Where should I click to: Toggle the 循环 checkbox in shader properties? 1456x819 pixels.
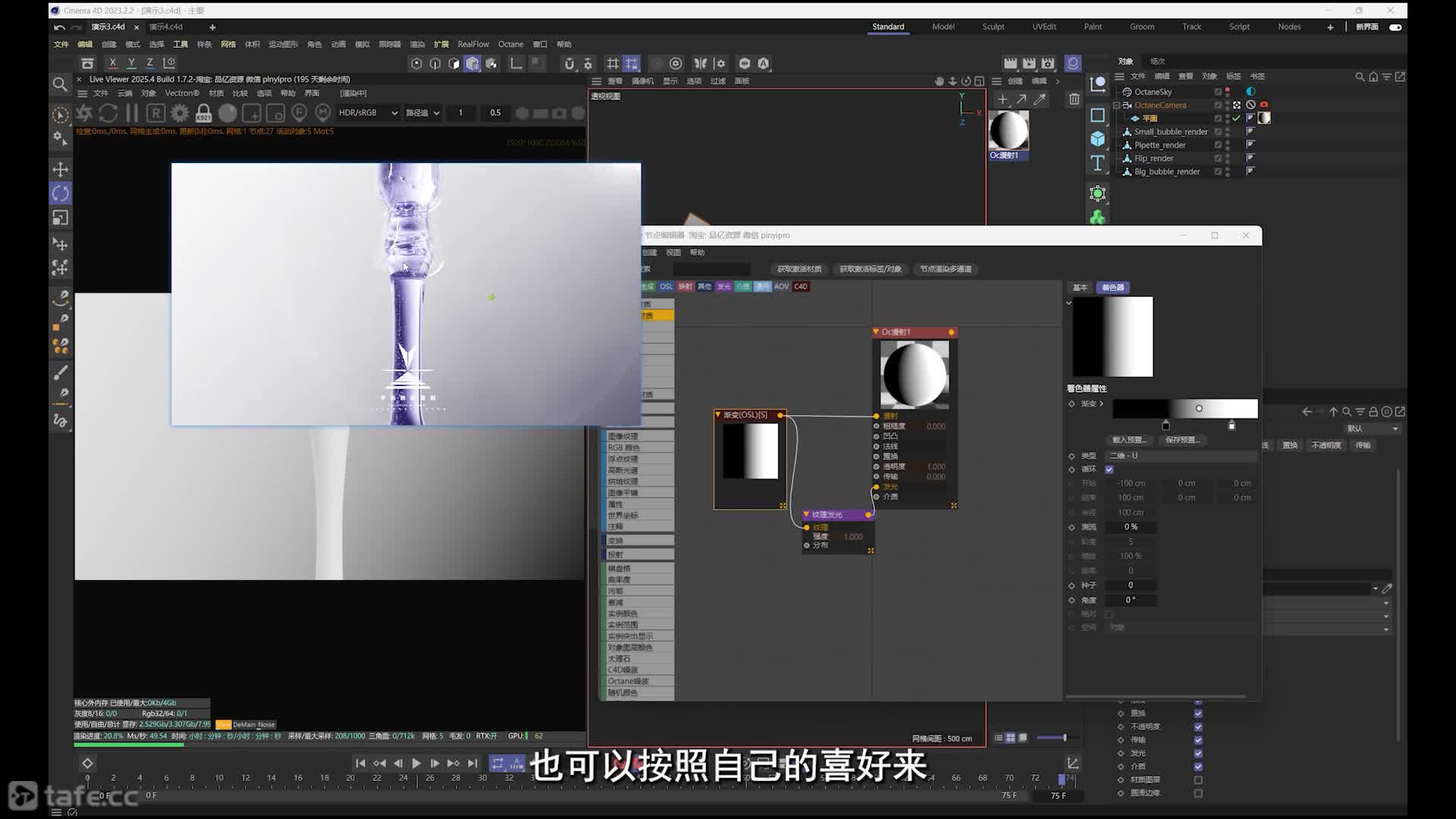coord(1109,469)
